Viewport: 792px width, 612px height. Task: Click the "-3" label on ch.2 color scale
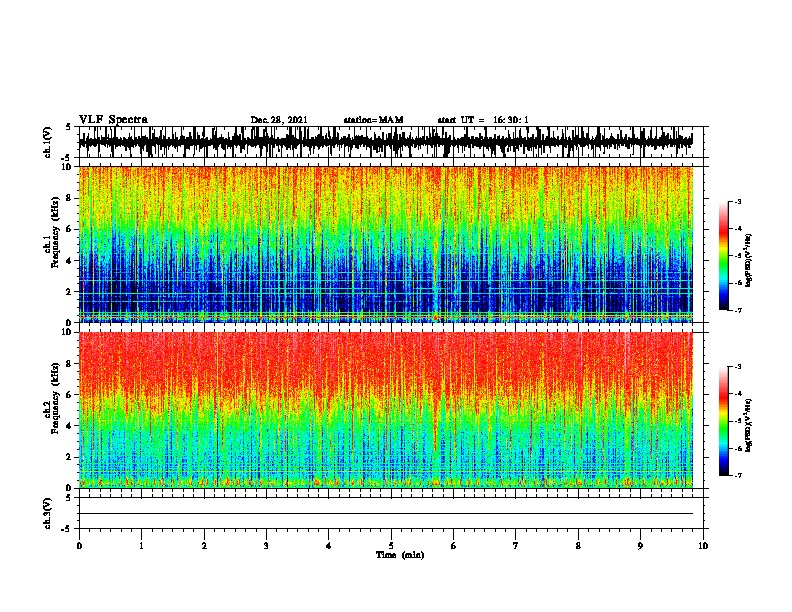[737, 367]
